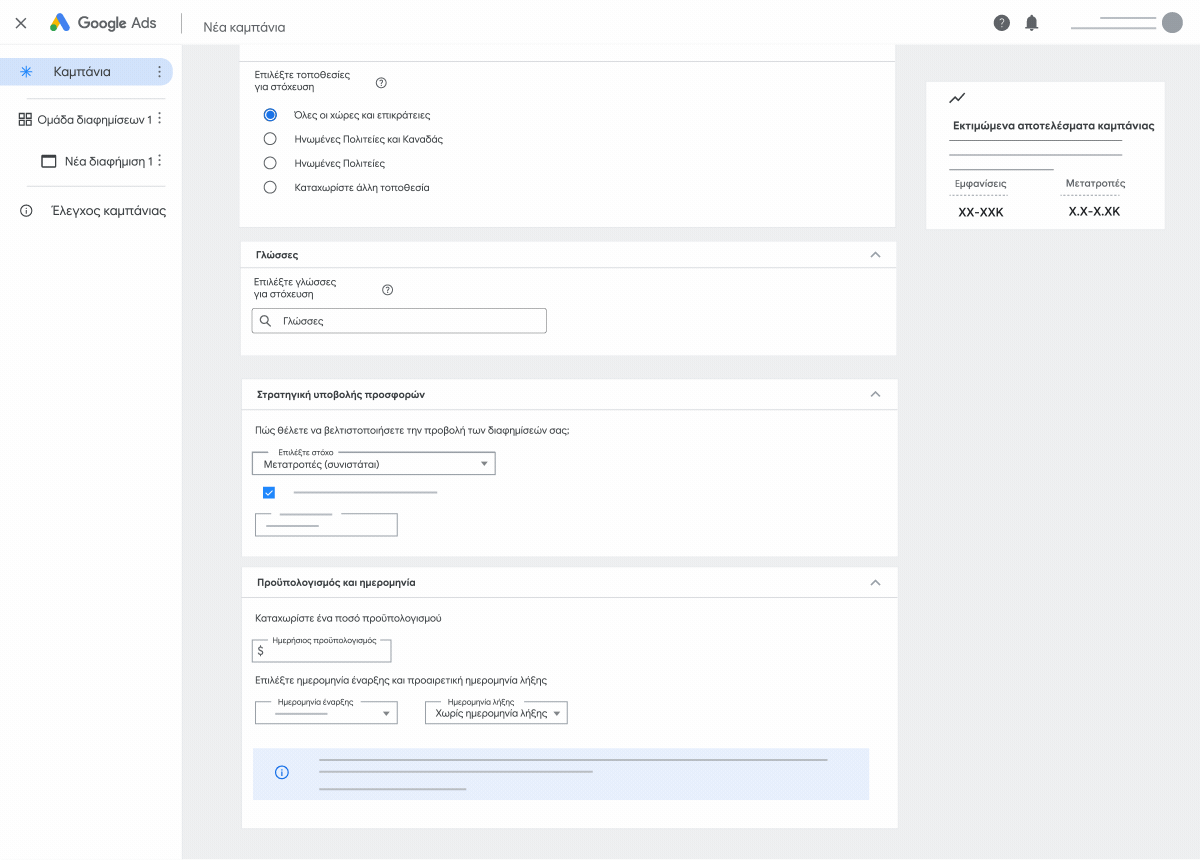
Task: Click the Google Ads logo
Action: 104,23
